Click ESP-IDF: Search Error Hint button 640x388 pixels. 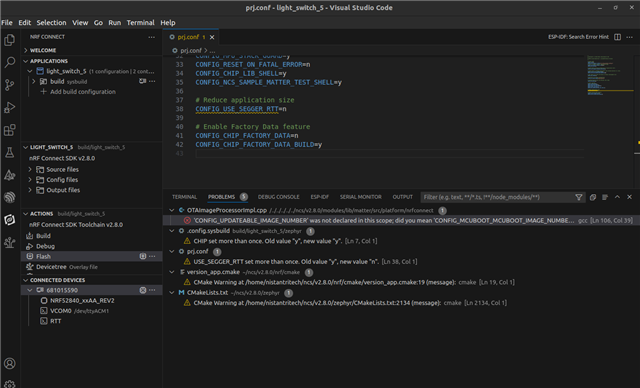pos(578,37)
